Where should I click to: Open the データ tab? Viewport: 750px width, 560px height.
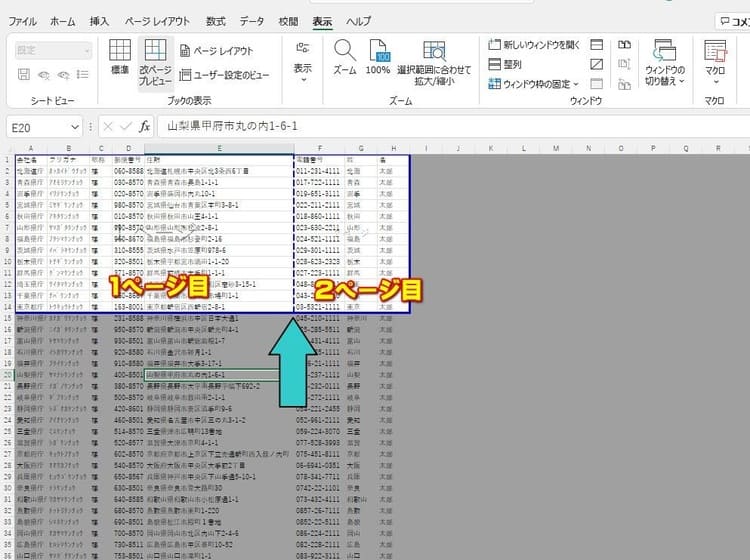[252, 22]
